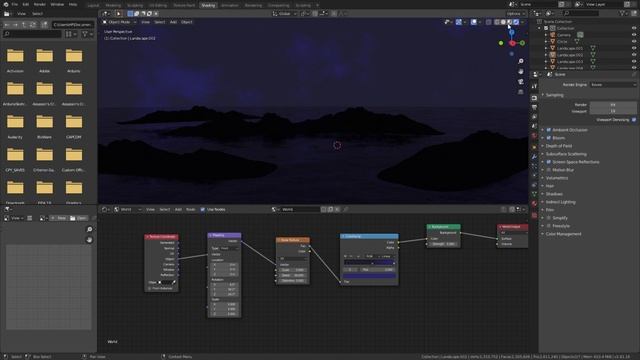Toggle perspective/orthographic grid icon
Screen dimensions: 640x360
pos(521,92)
